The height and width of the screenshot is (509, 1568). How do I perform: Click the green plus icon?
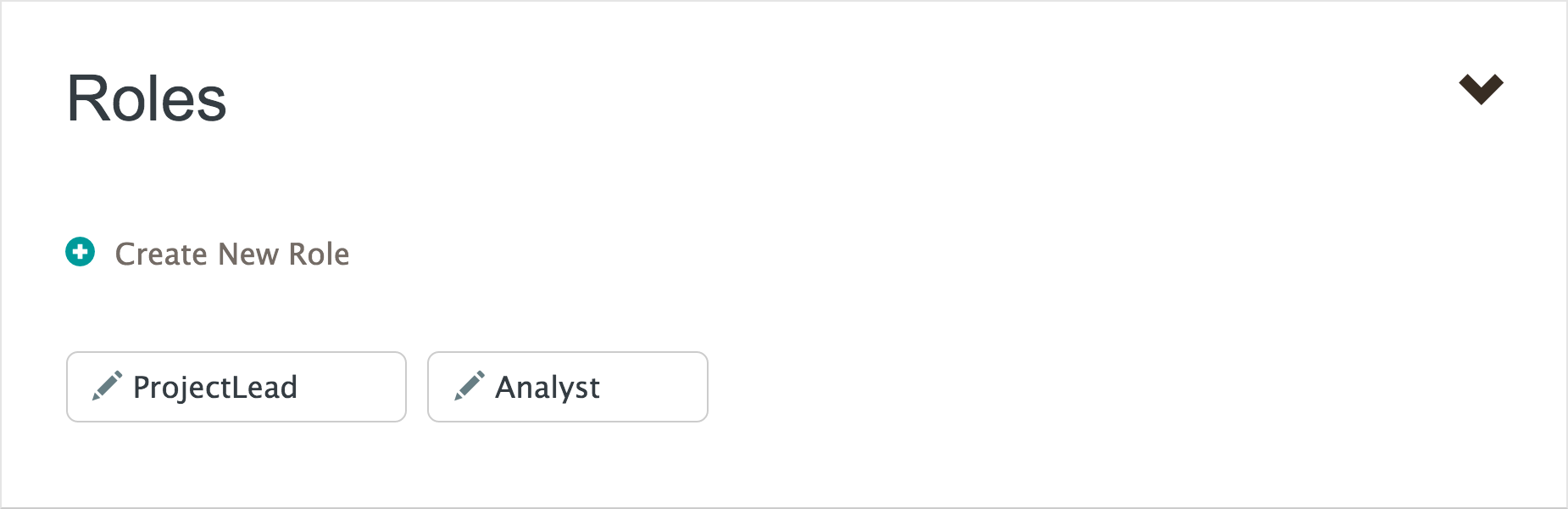(81, 252)
